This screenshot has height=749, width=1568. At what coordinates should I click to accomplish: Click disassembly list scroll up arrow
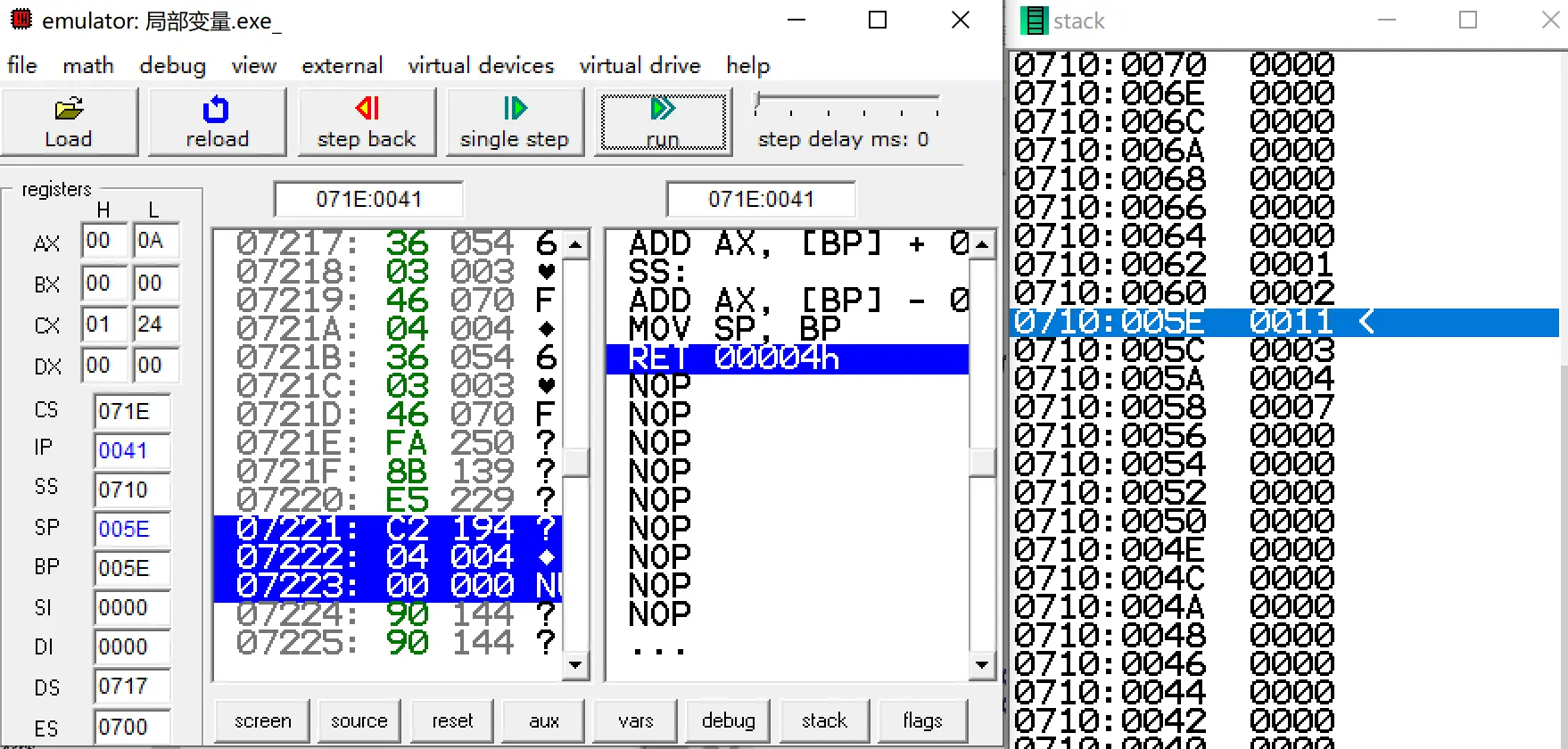click(982, 244)
